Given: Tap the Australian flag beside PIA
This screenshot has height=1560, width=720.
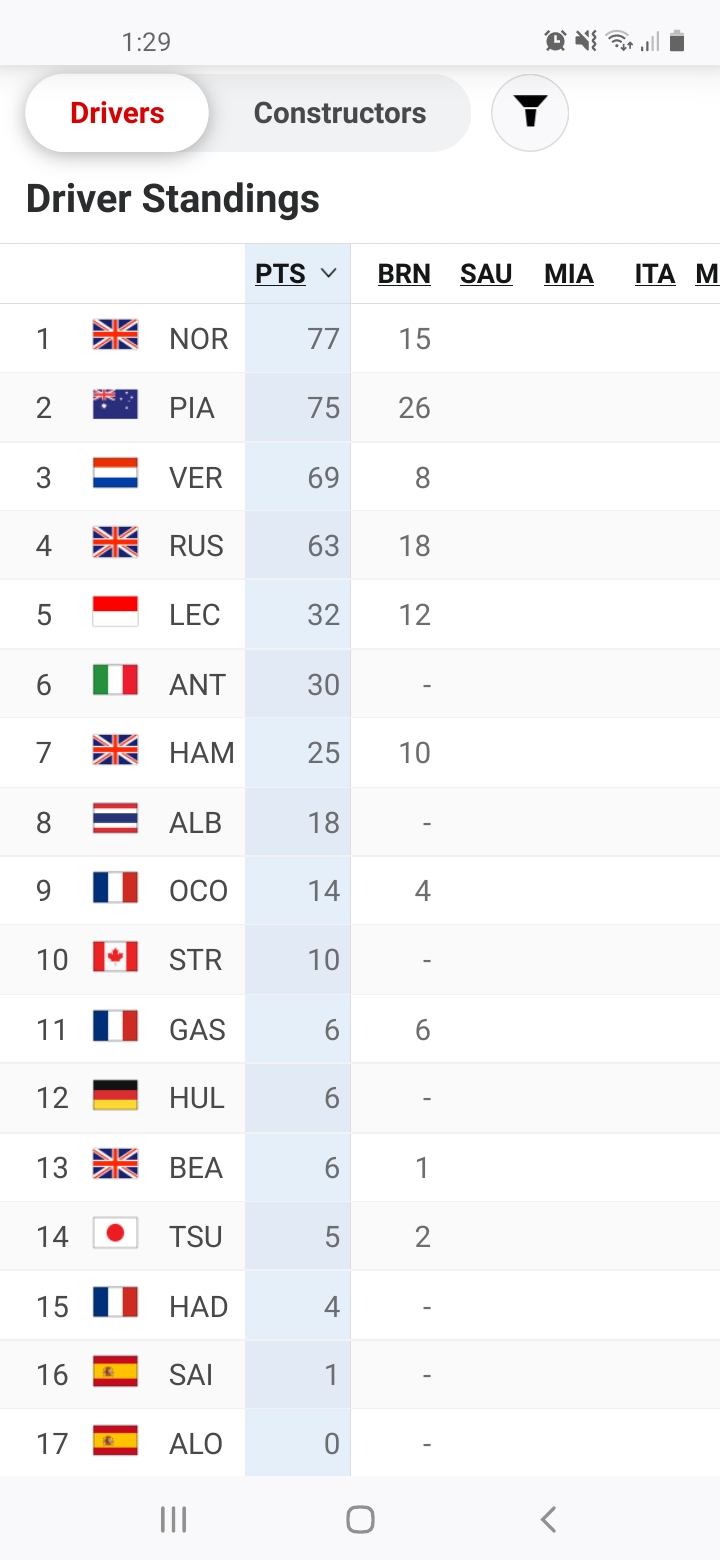Looking at the screenshot, I should point(115,403).
